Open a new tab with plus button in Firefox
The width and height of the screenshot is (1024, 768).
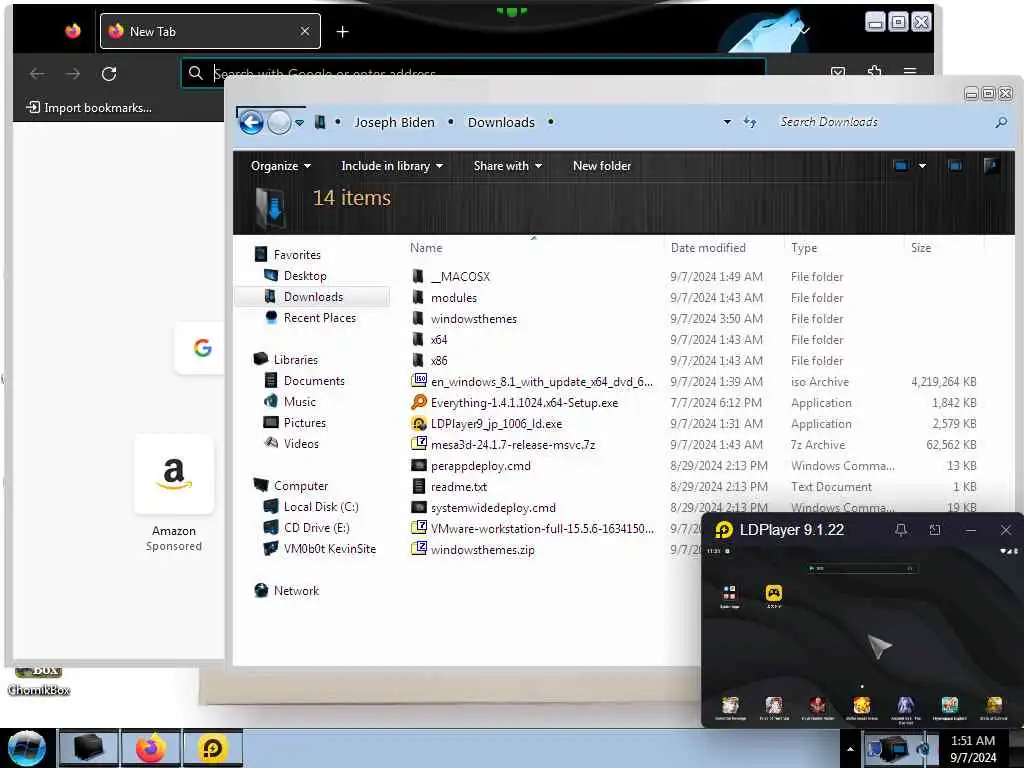342,31
